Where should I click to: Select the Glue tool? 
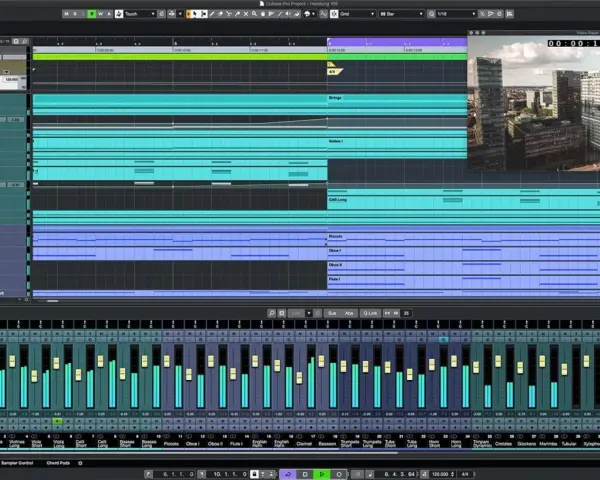[x=237, y=14]
